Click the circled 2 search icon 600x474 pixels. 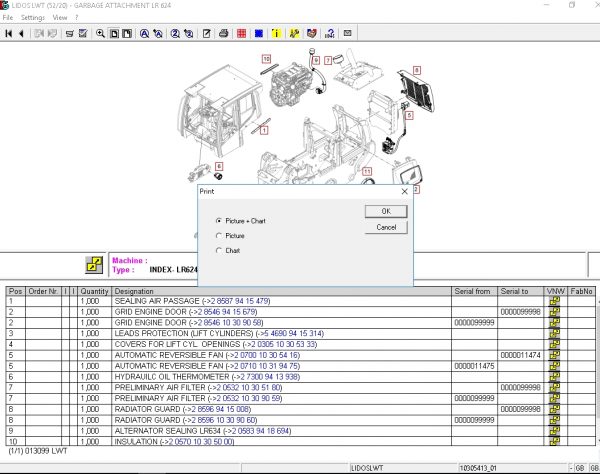click(175, 34)
